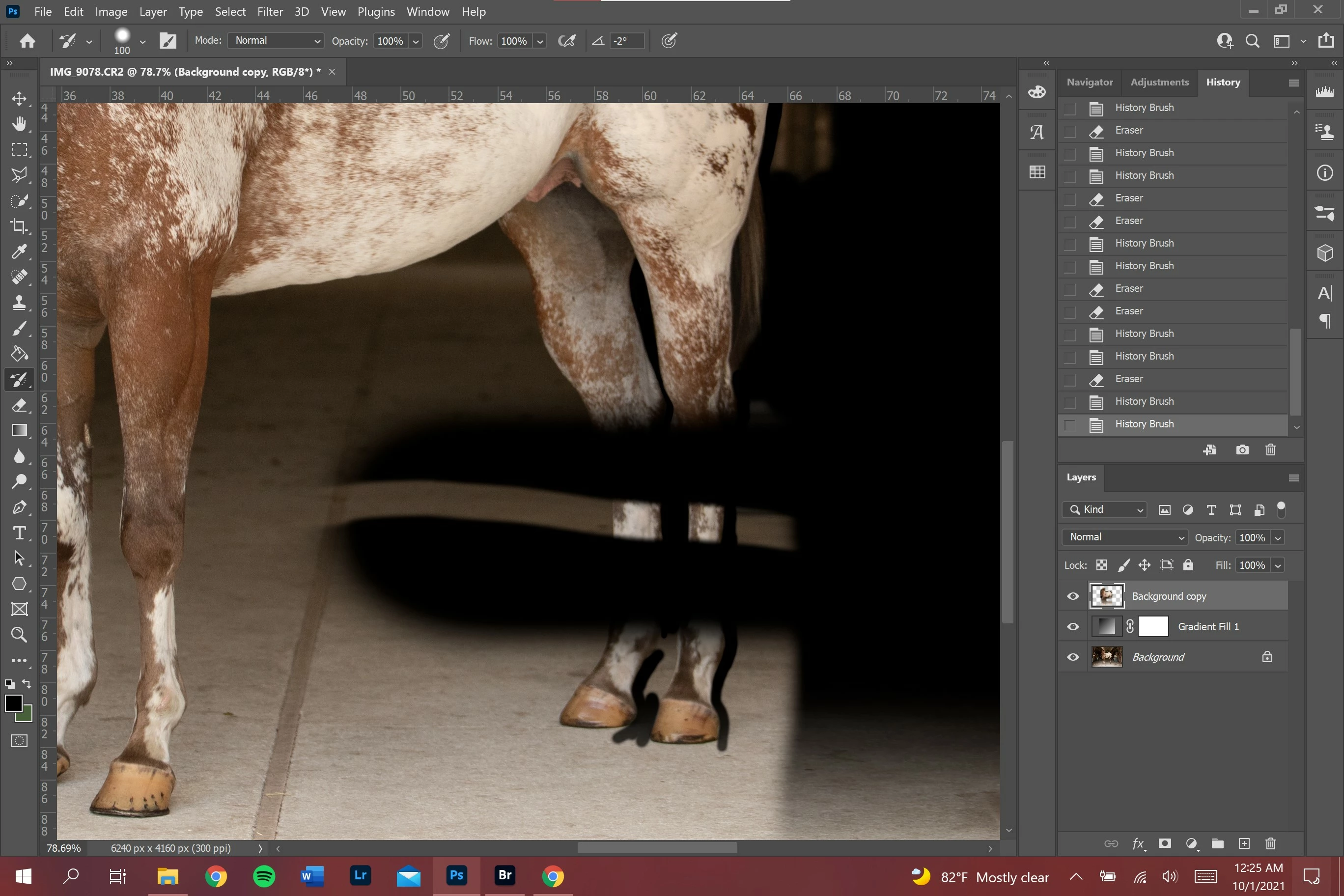Select the Clone Stamp tool
This screenshot has height=896, width=1344.
[x=20, y=302]
